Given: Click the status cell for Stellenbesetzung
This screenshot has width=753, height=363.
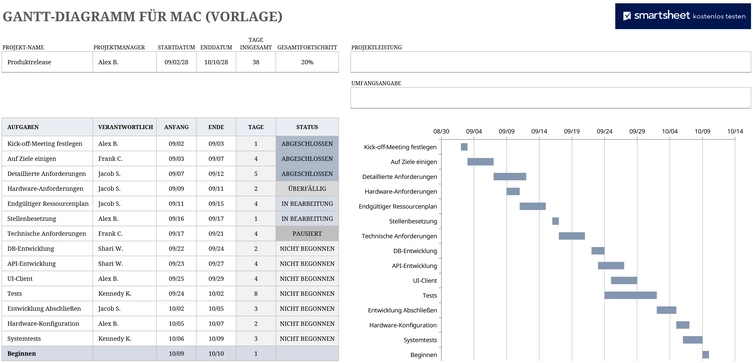Looking at the screenshot, I should [x=307, y=218].
